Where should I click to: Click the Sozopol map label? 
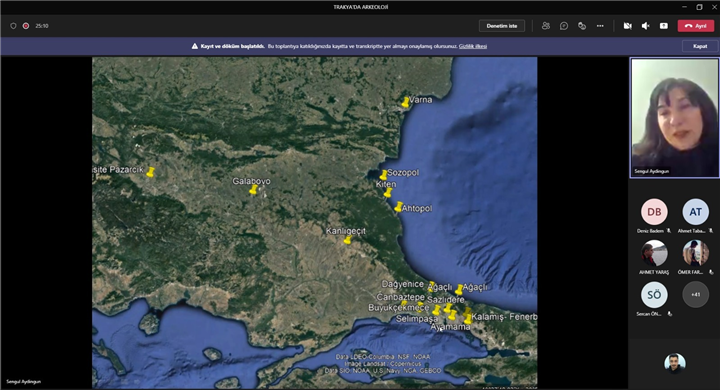point(403,173)
